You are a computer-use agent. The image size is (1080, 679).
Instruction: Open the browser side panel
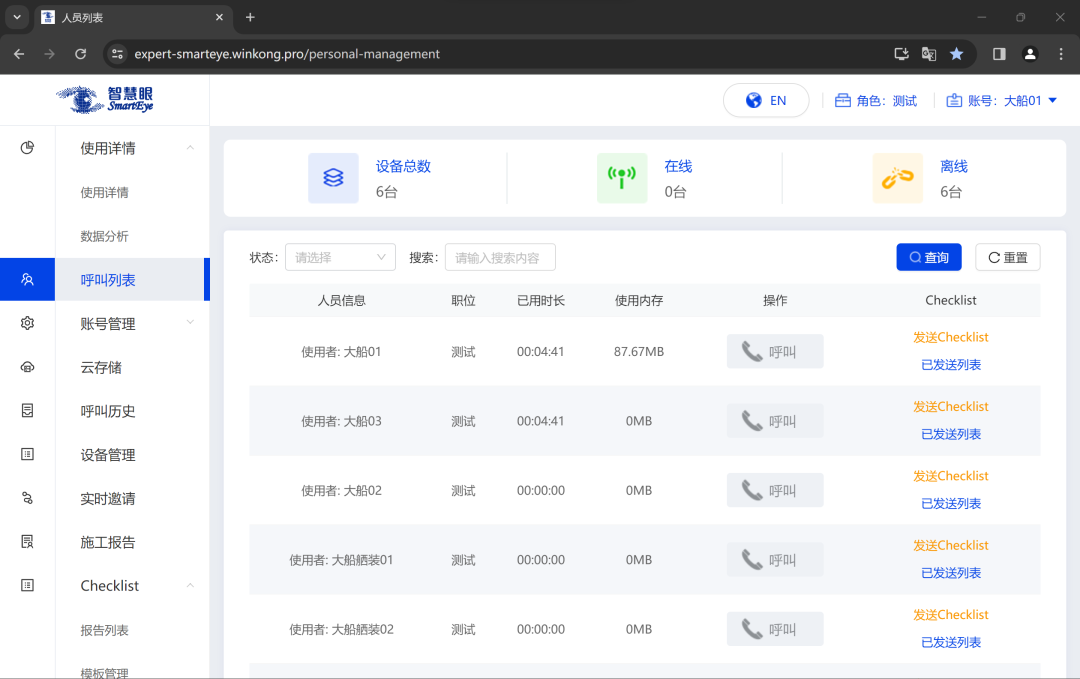click(x=999, y=54)
